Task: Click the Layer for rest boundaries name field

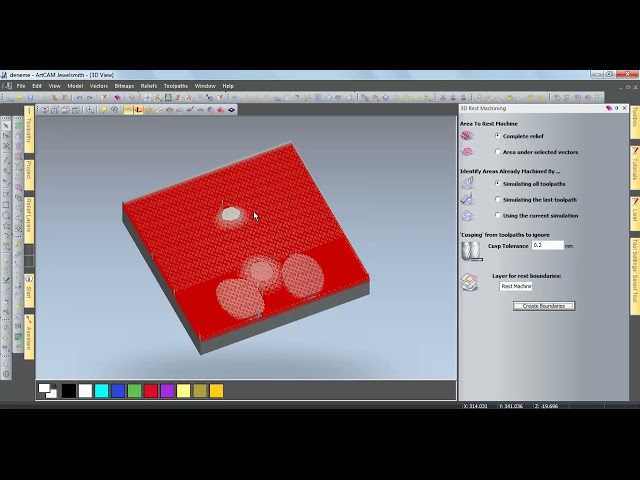Action: [516, 286]
